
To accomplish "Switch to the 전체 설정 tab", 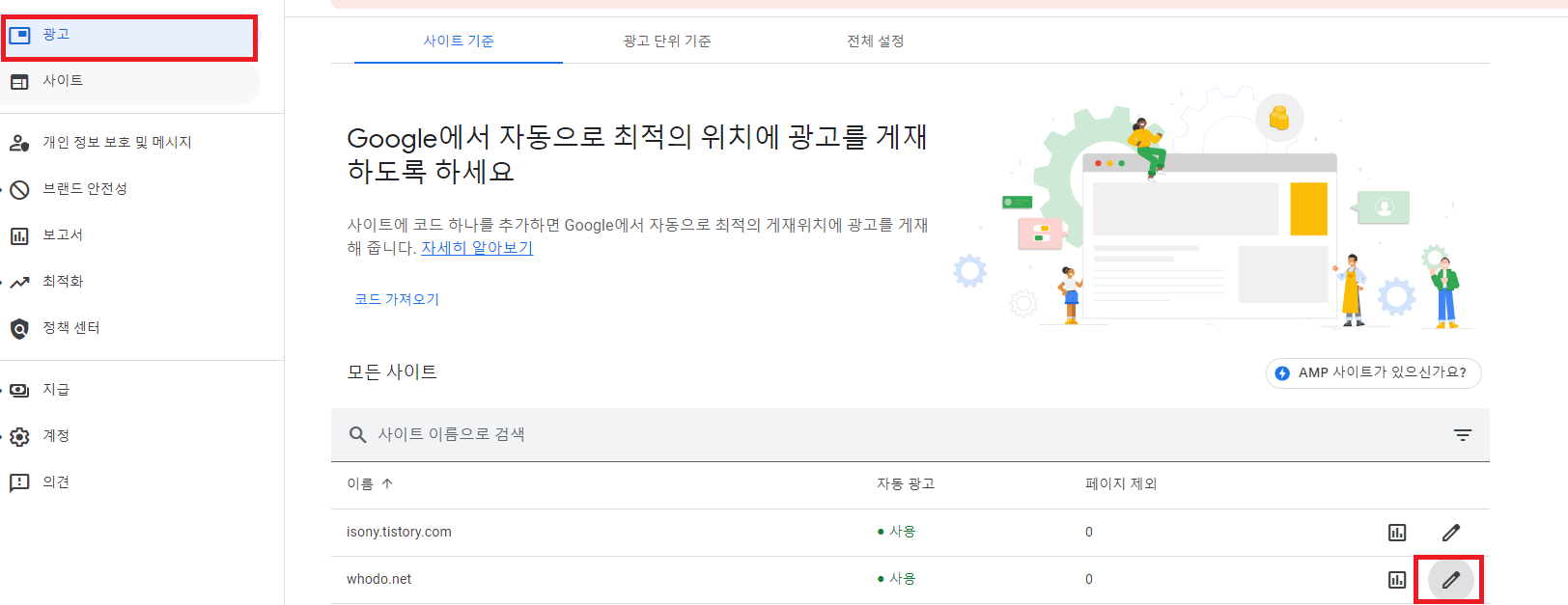I will pyautogui.click(x=876, y=41).
